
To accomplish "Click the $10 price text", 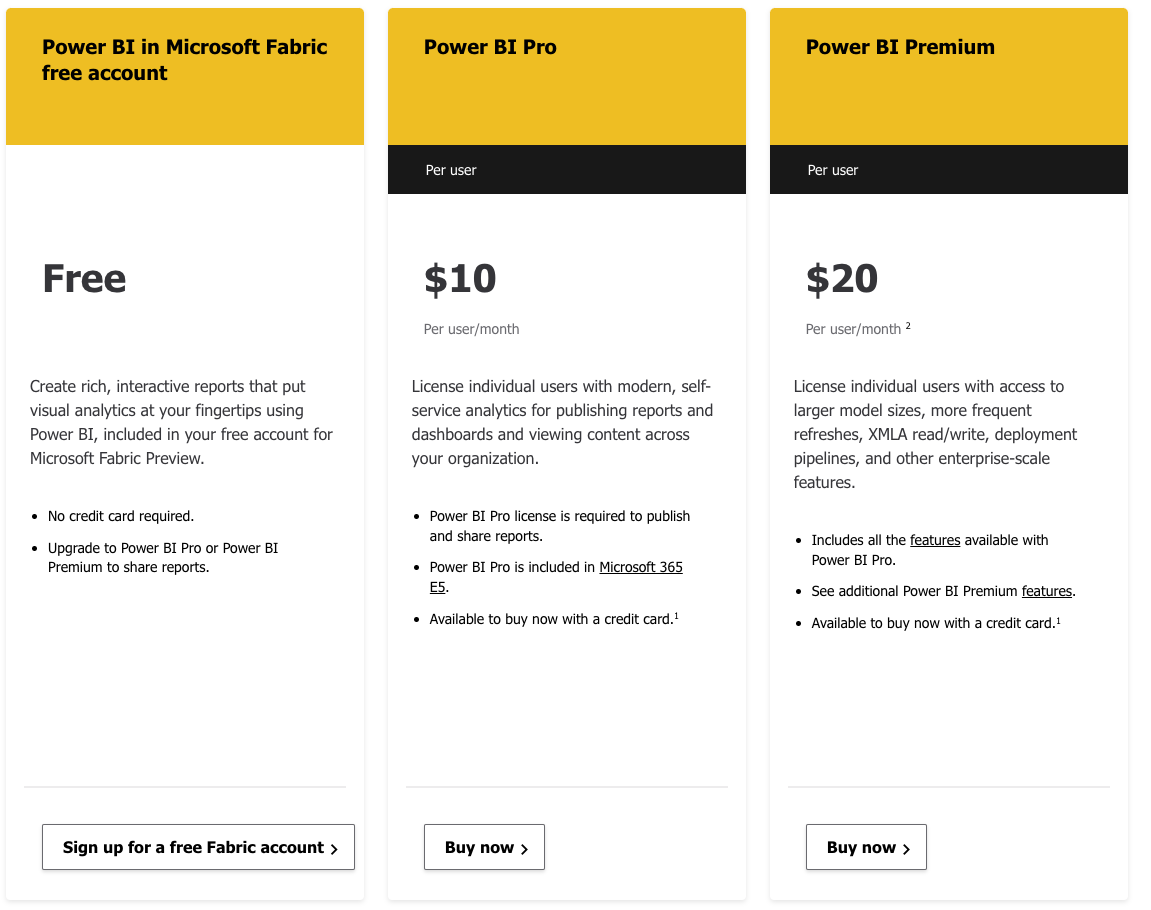I will 460,279.
